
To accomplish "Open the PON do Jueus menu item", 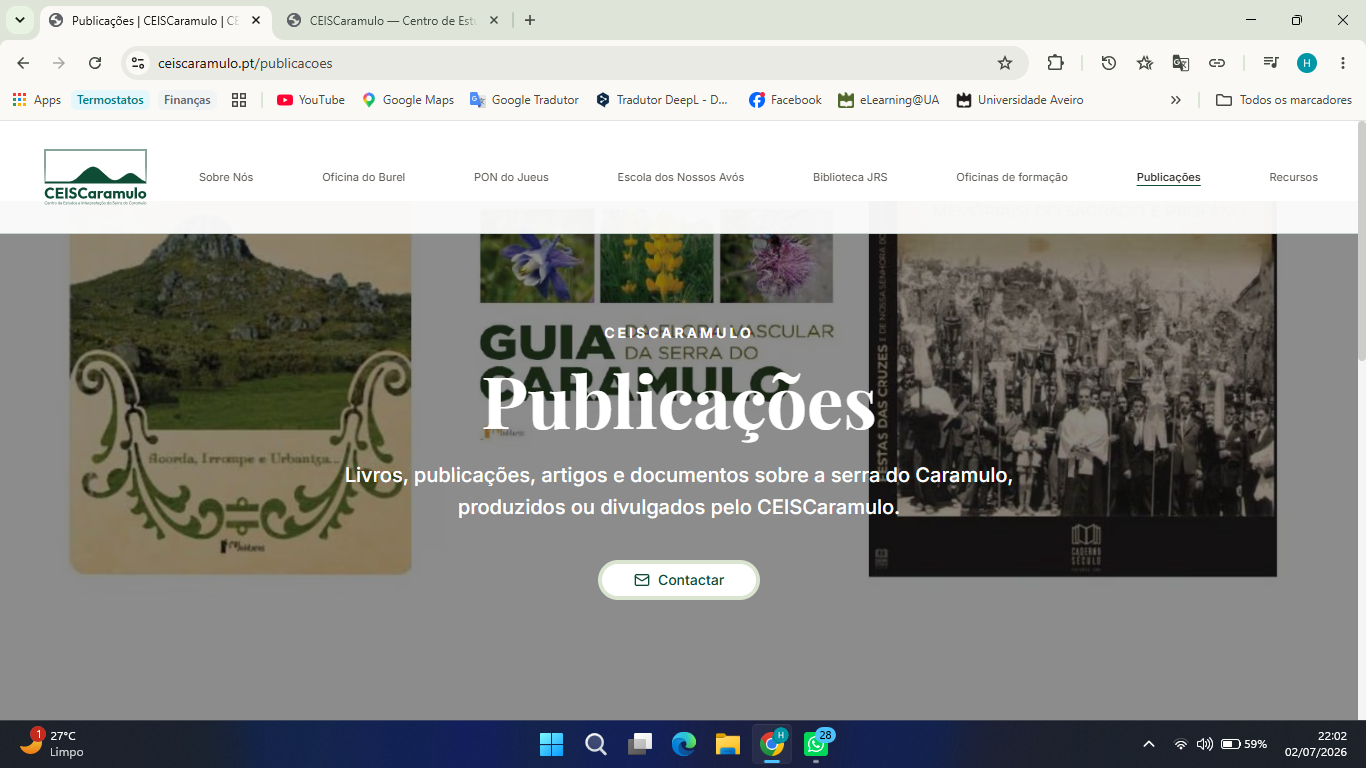I will 511,177.
